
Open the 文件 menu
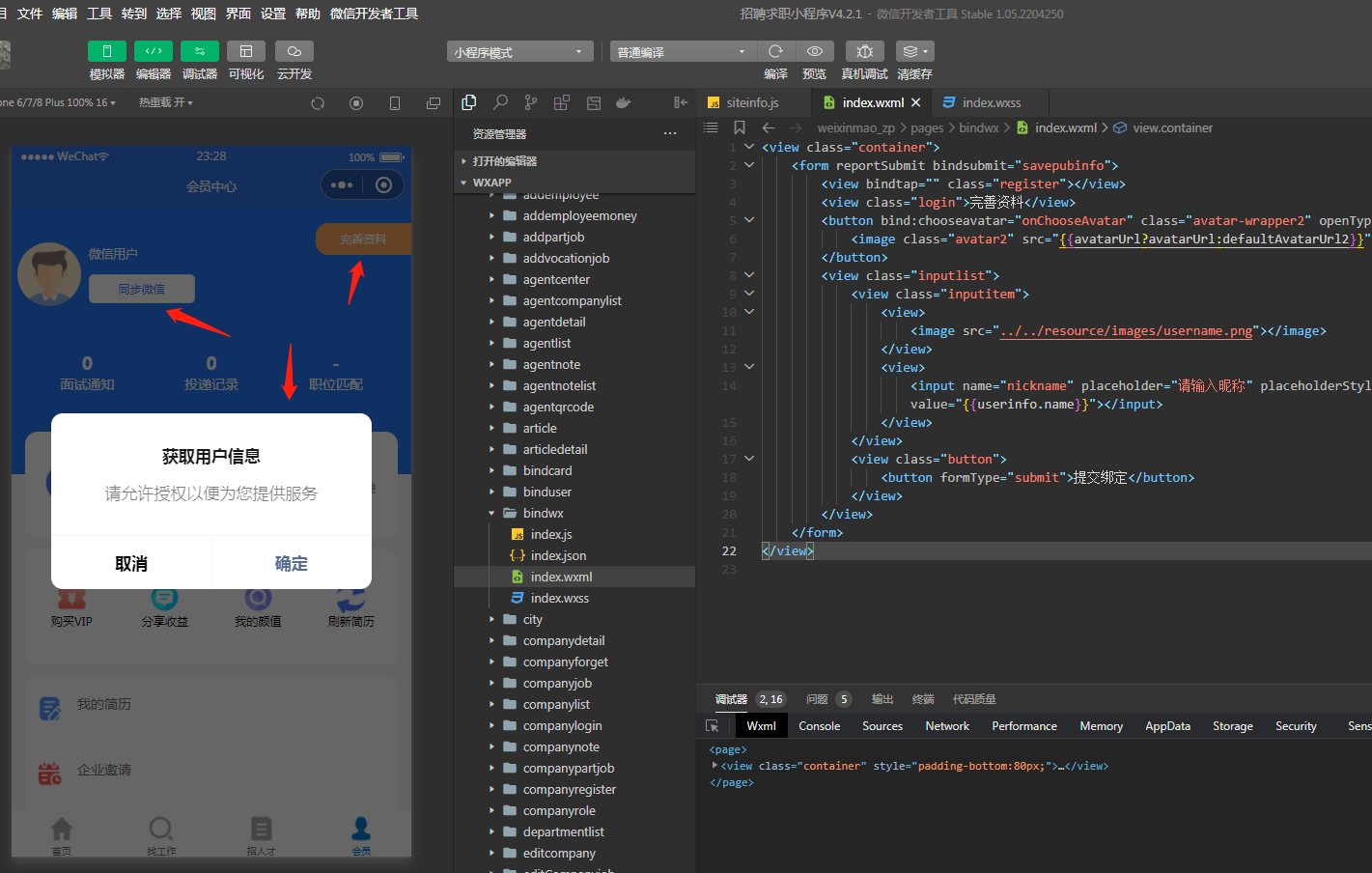tap(30, 14)
